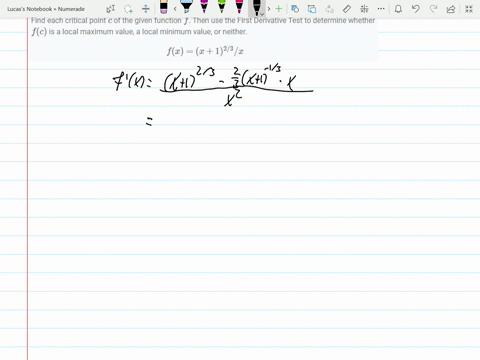Show more pens with right chevron
The width and height of the screenshot is (480, 360).
point(269,9)
